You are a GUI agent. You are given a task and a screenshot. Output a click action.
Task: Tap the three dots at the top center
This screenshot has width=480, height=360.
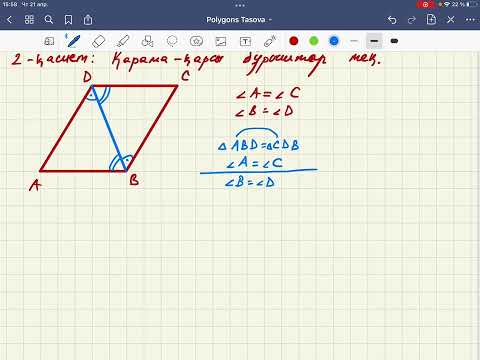click(x=240, y=5)
